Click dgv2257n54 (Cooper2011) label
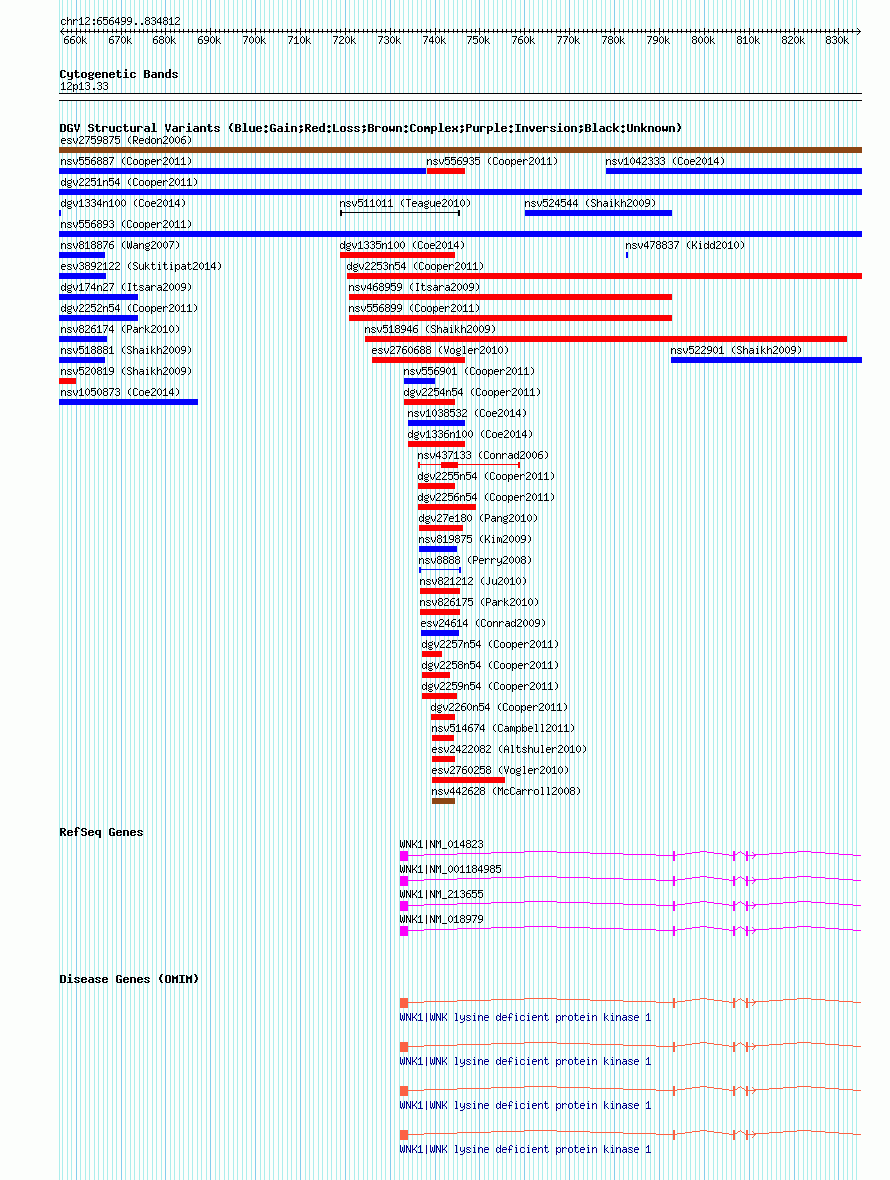 [490, 646]
